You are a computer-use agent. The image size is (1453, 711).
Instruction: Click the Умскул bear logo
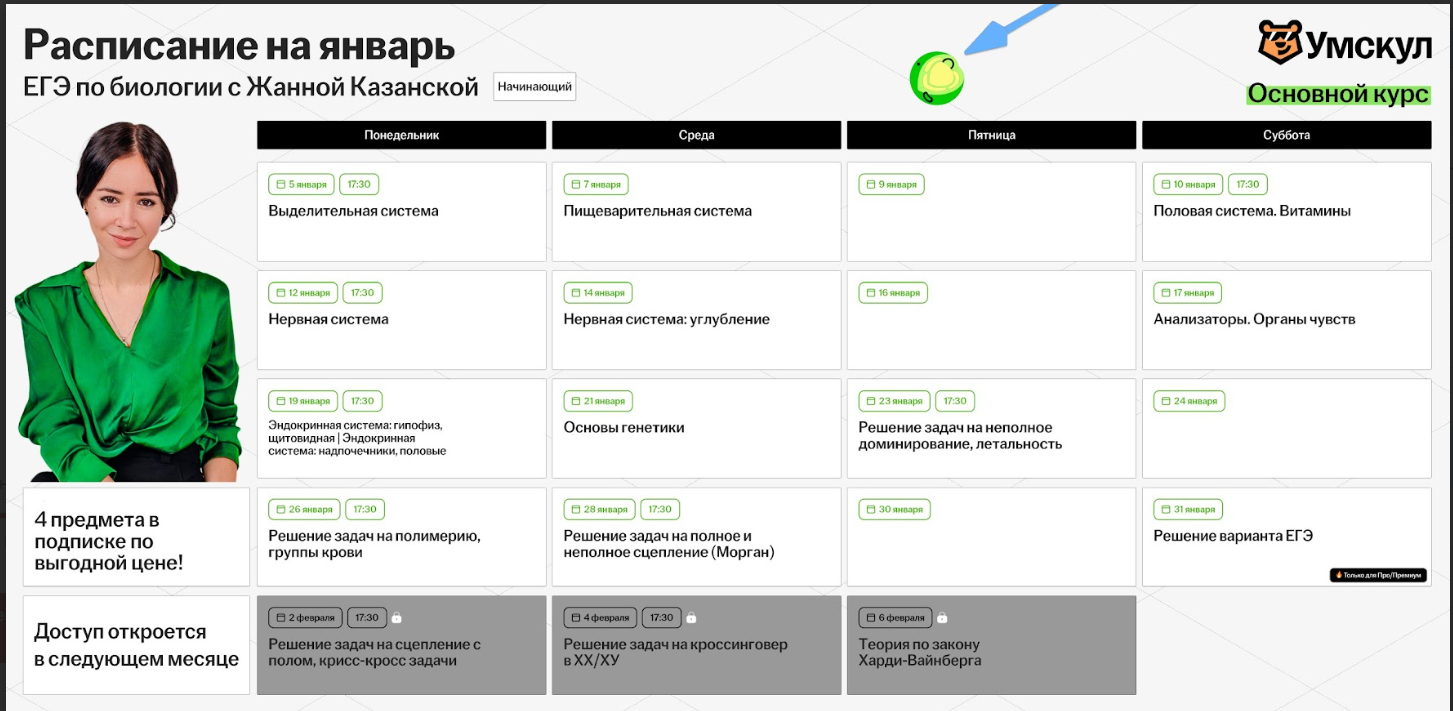coord(1281,42)
